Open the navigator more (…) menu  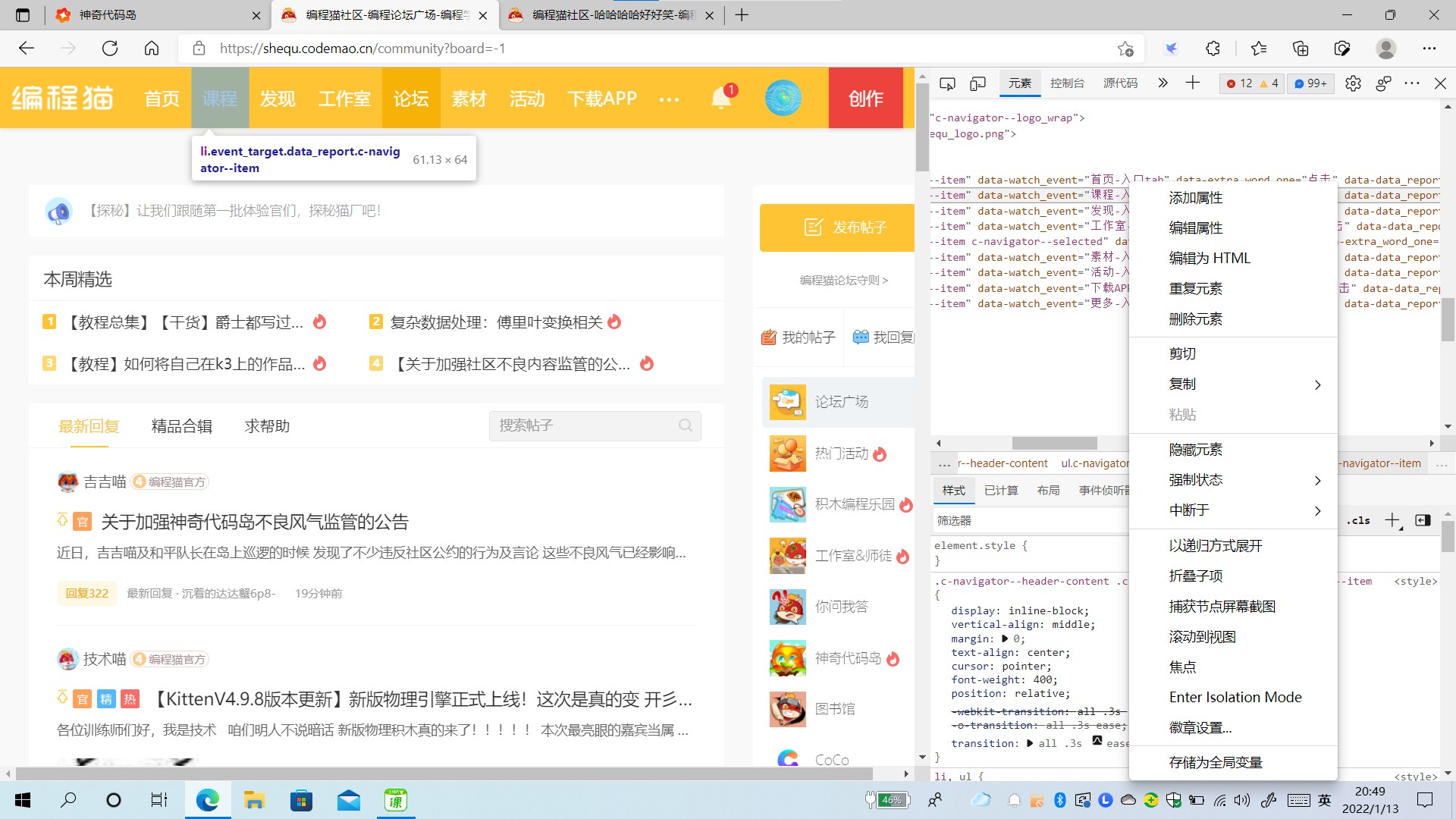669,99
